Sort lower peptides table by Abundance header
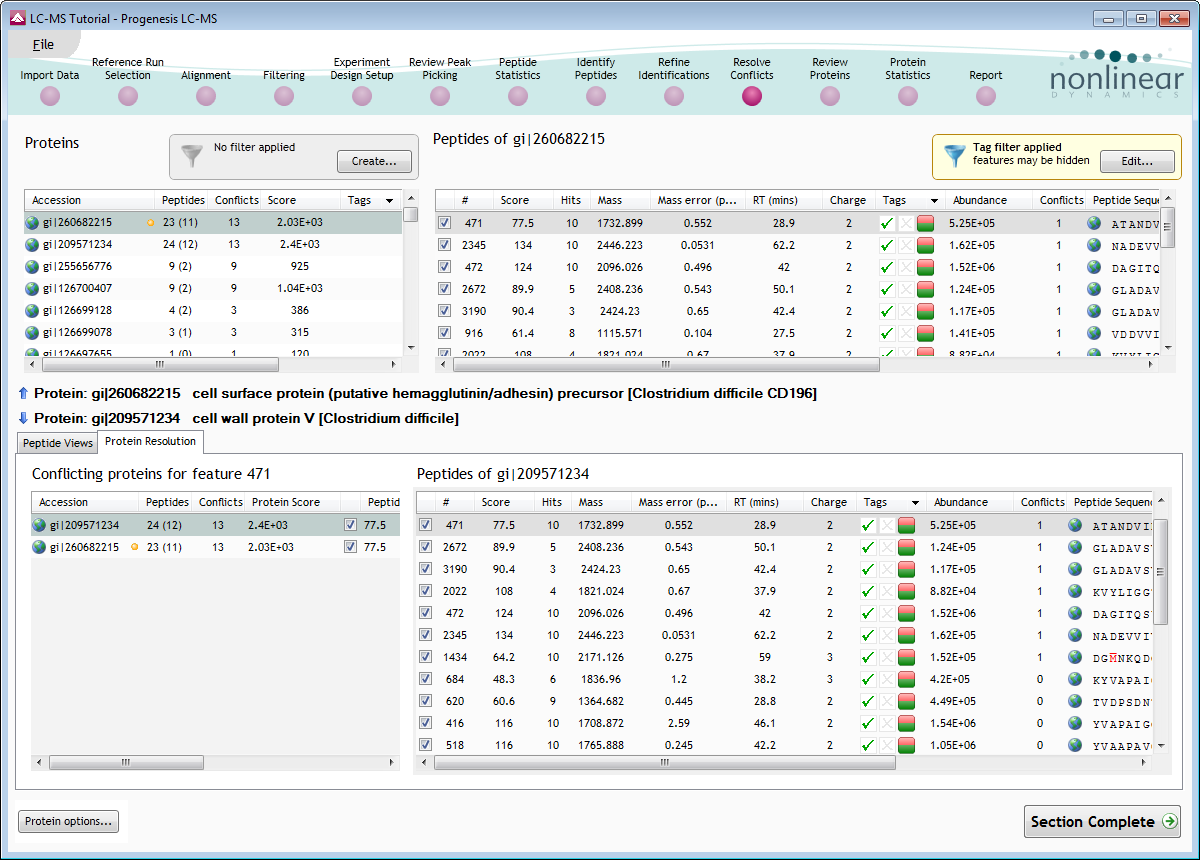 click(969, 503)
